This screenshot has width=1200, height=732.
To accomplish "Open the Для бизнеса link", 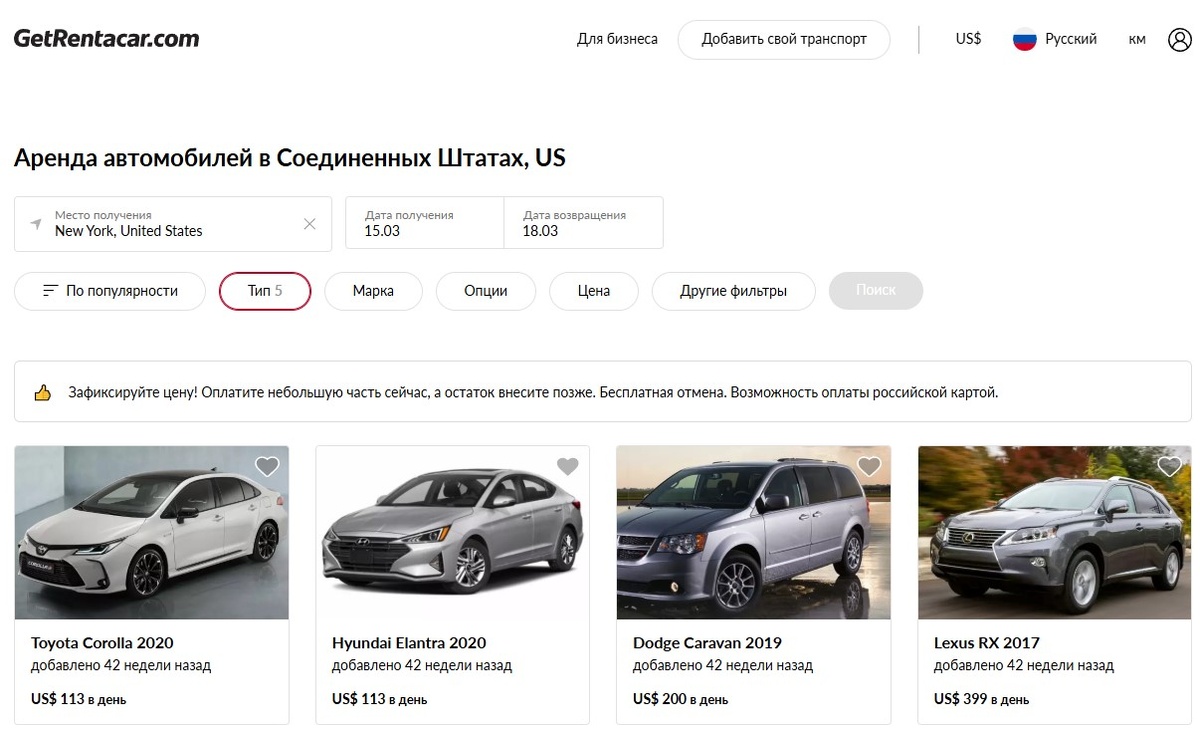I will (x=617, y=39).
